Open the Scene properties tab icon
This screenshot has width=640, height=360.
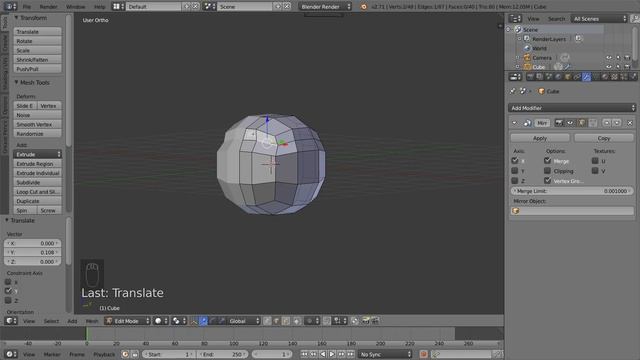point(549,76)
